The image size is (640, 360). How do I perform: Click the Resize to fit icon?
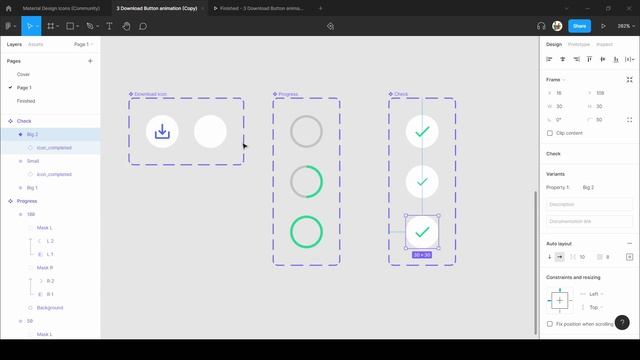629,80
